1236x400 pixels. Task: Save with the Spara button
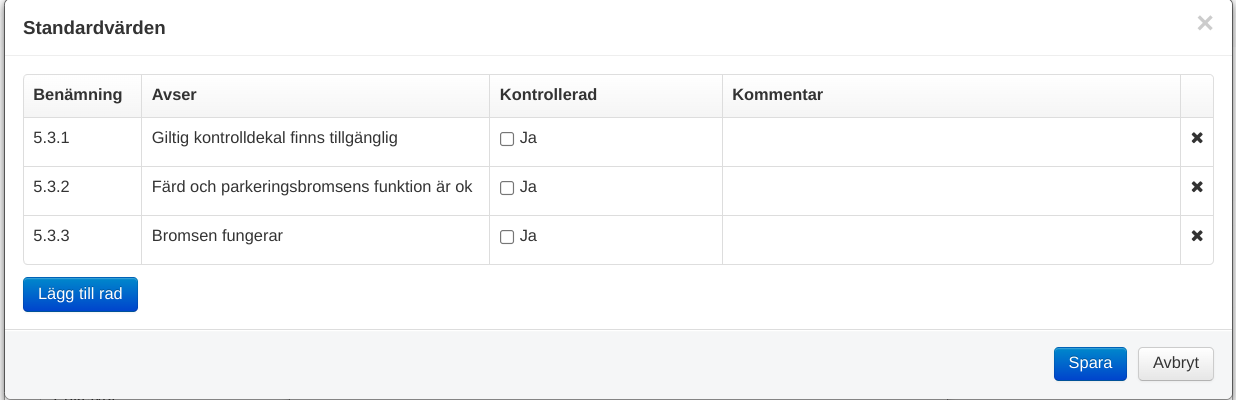1090,364
